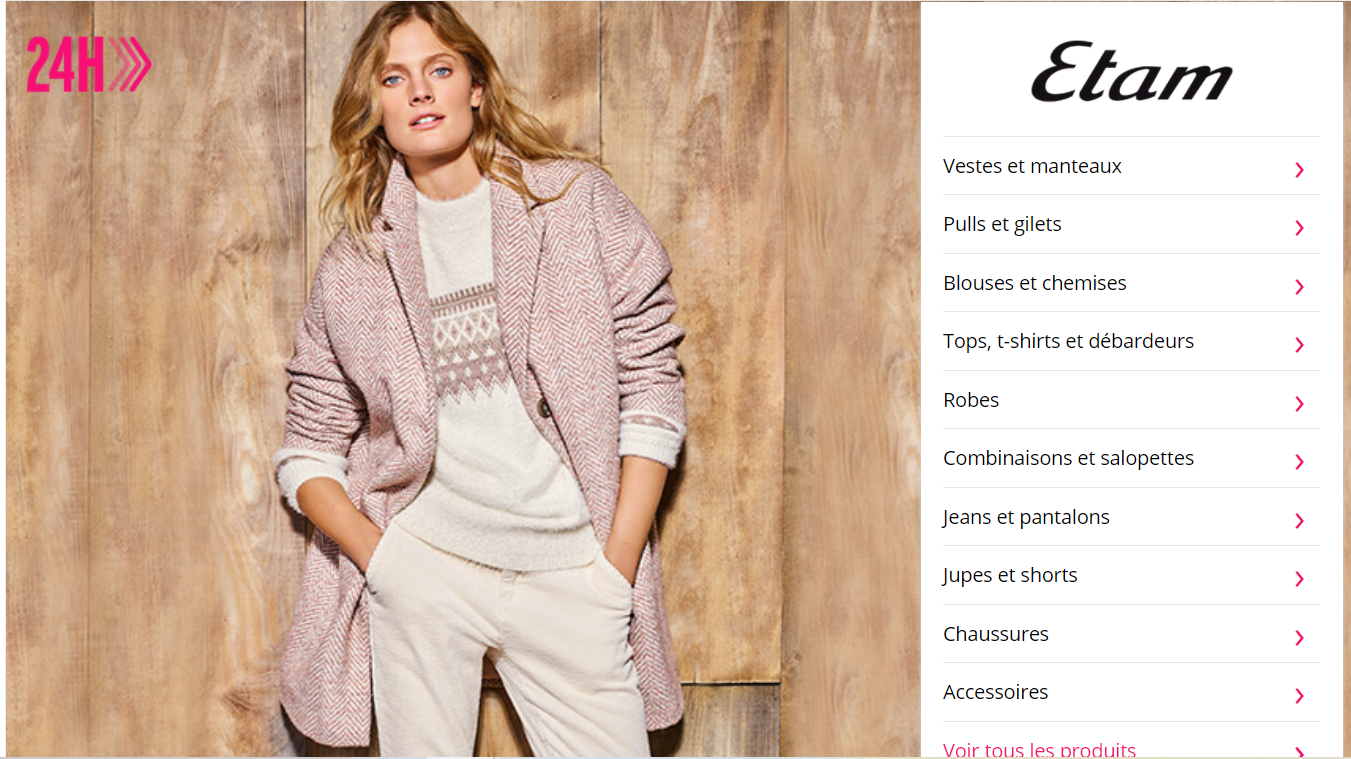Choose Pulls et gilets from list
The image size is (1351, 759).
pos(1131,224)
